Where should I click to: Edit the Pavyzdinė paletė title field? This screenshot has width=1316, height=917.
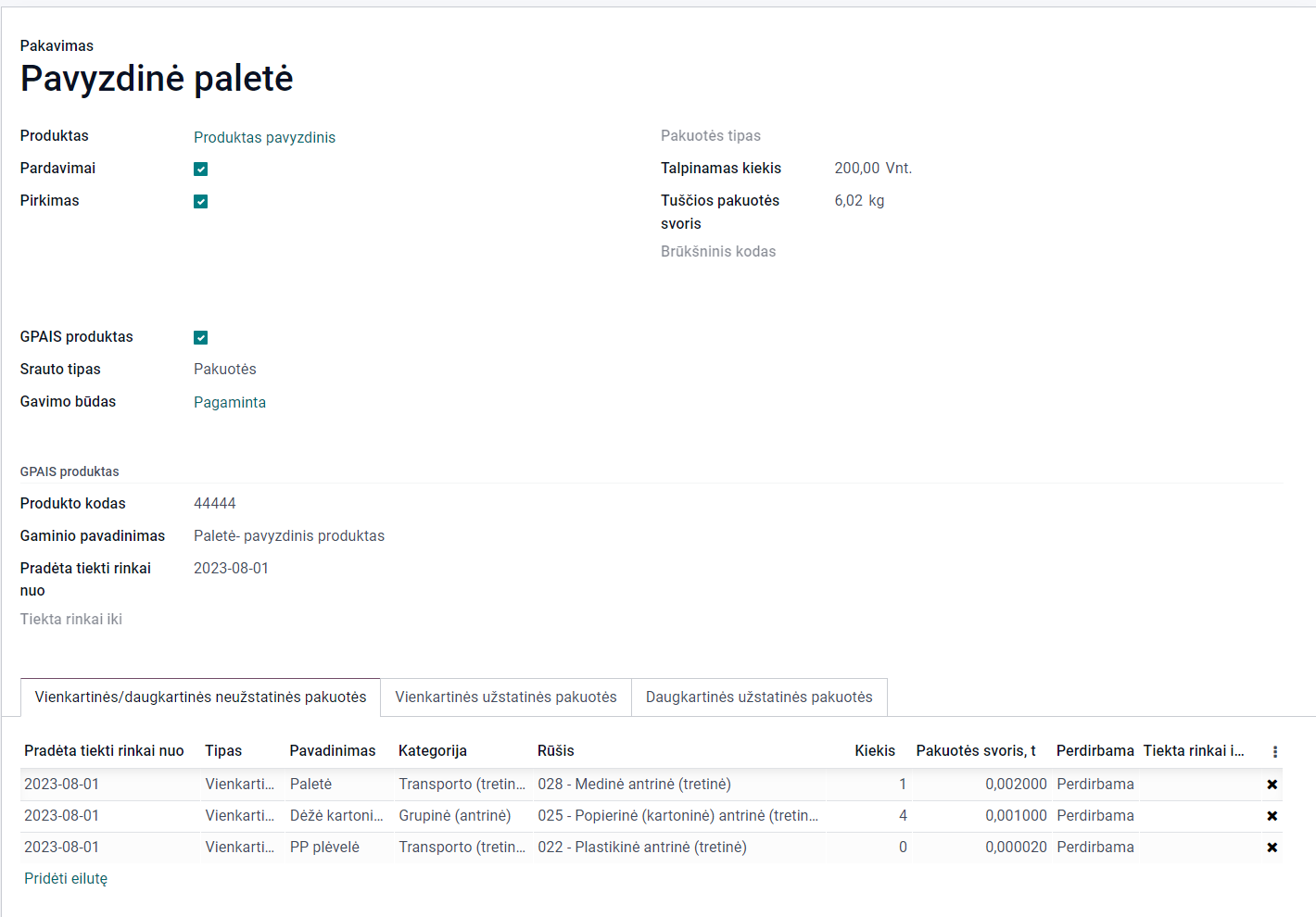[x=157, y=79]
